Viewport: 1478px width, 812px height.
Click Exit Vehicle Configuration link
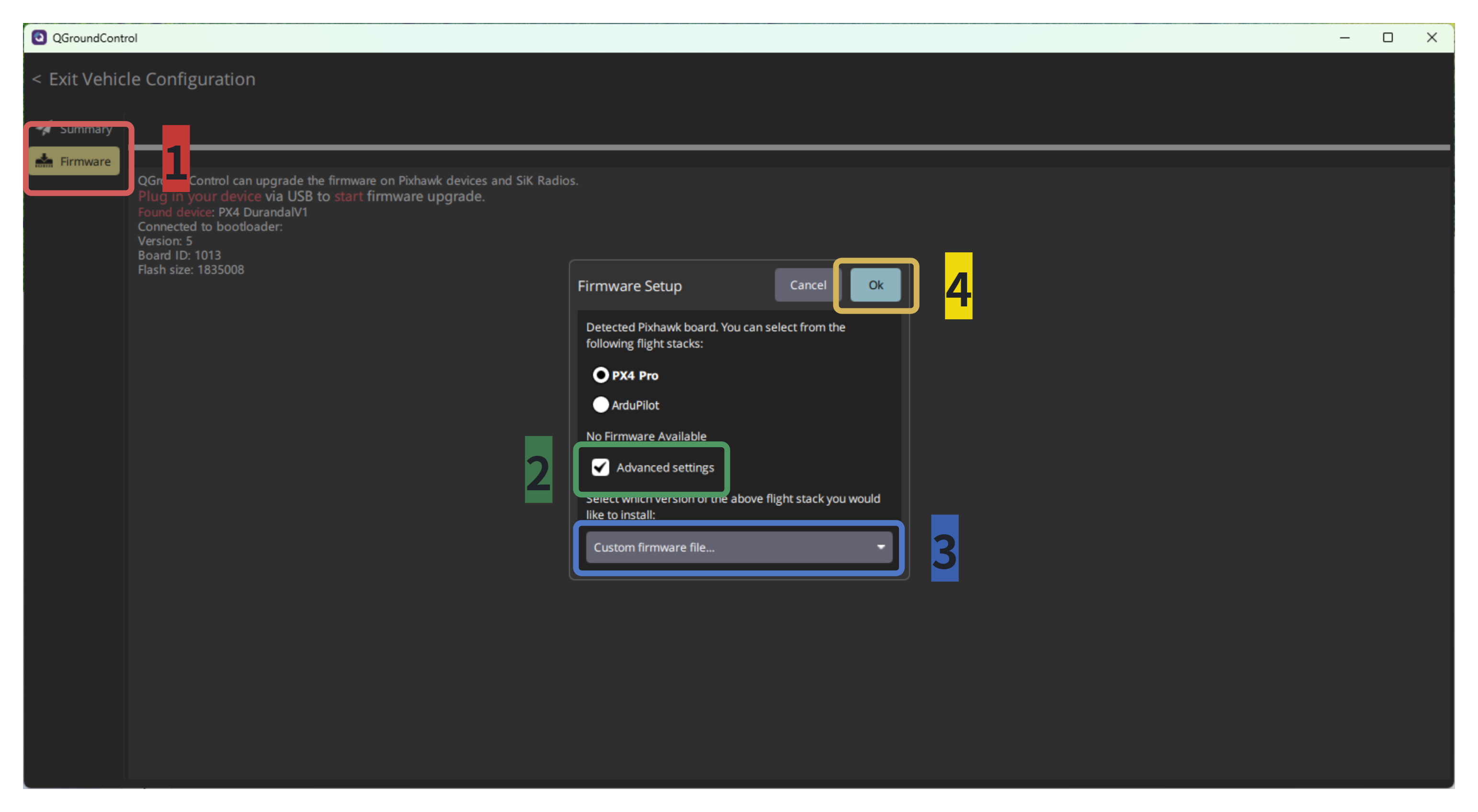(x=151, y=79)
